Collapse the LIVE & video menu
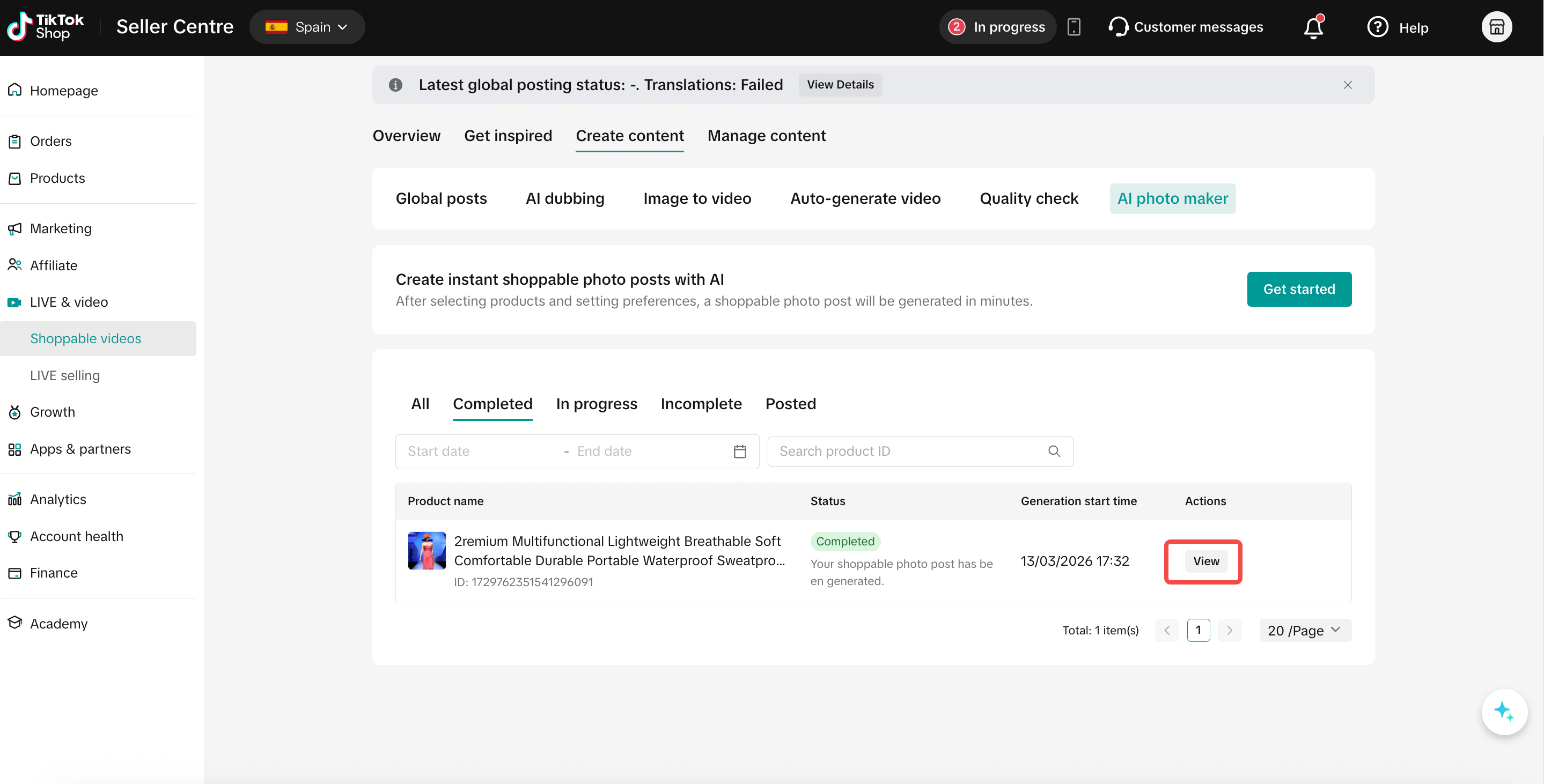Viewport: 1544px width, 784px height. point(69,302)
